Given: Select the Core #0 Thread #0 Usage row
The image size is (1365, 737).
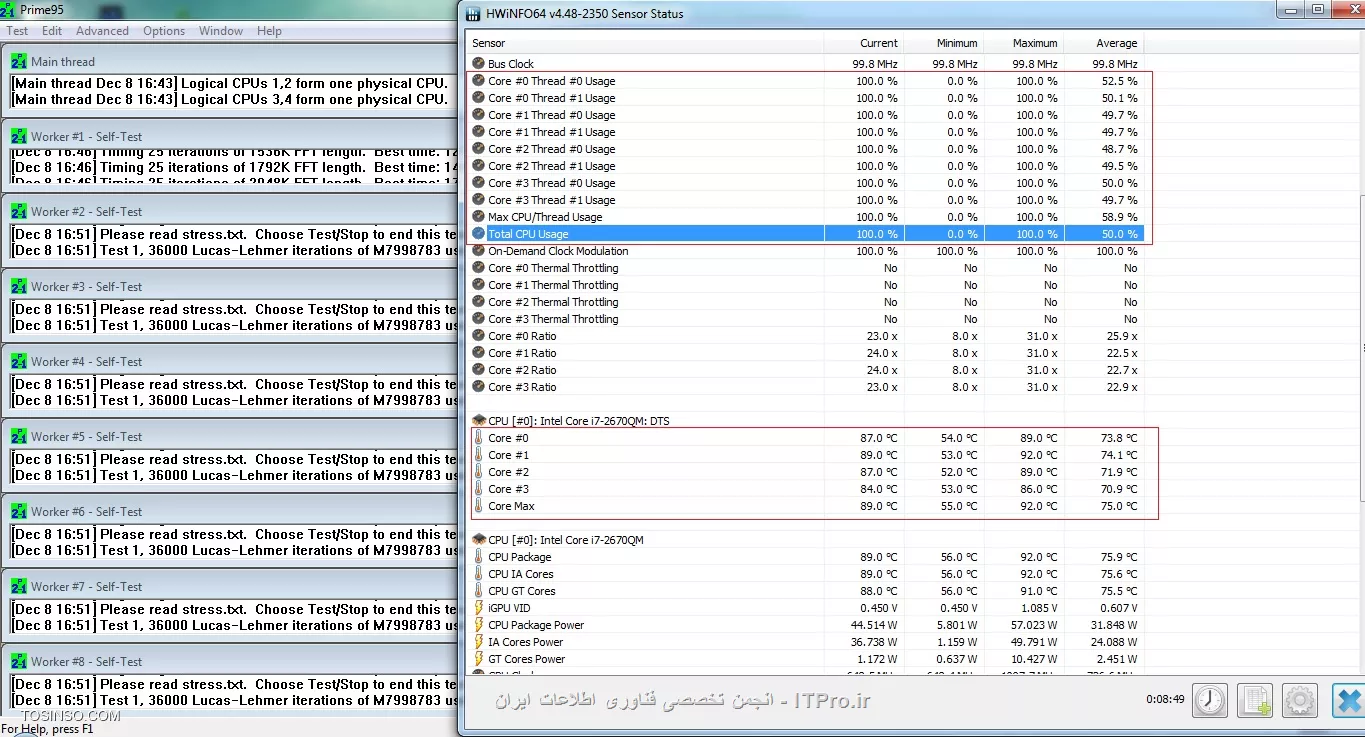Looking at the screenshot, I should (806, 81).
